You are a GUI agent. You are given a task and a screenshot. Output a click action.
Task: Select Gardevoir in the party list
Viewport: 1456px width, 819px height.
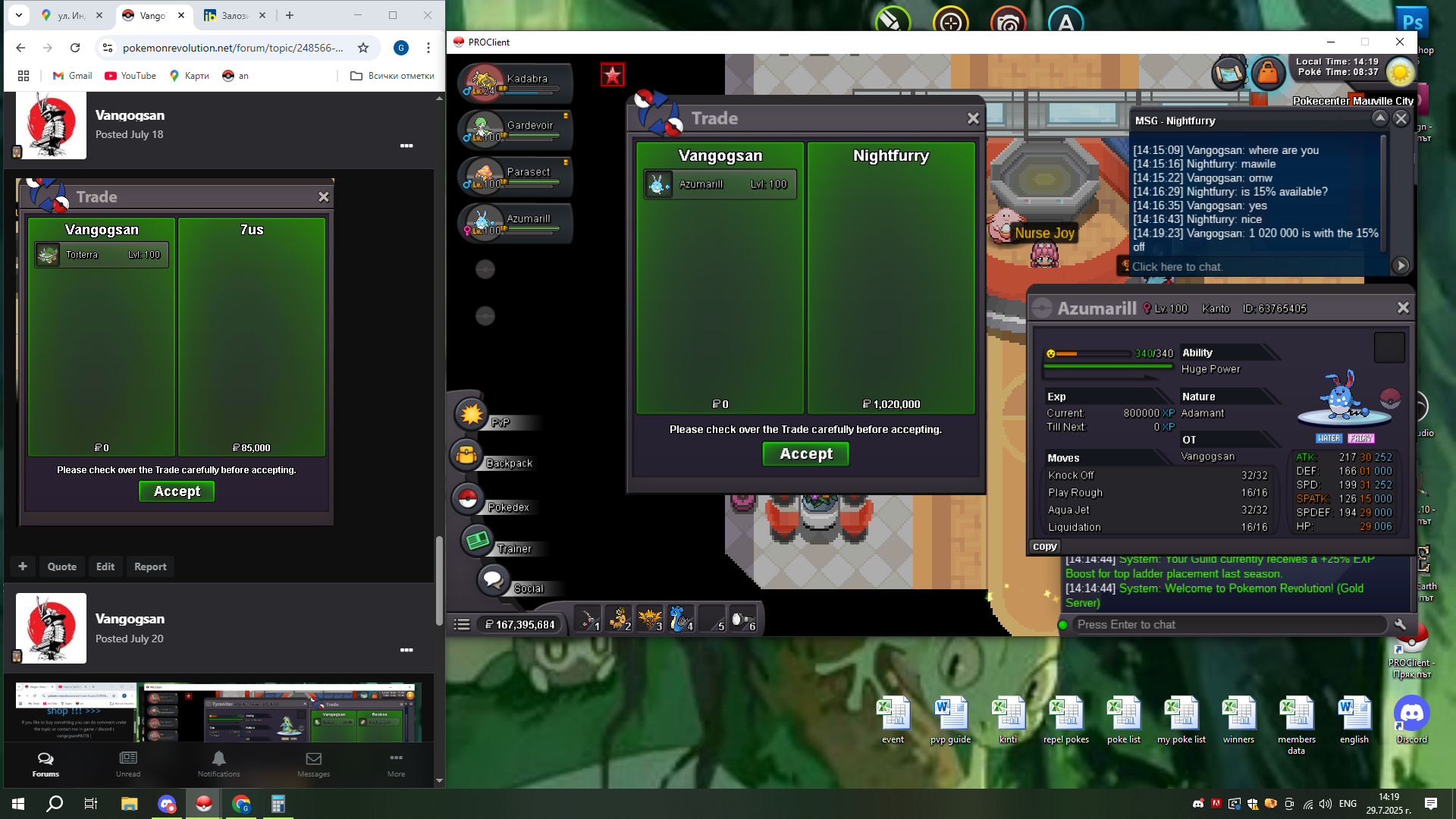click(x=515, y=129)
